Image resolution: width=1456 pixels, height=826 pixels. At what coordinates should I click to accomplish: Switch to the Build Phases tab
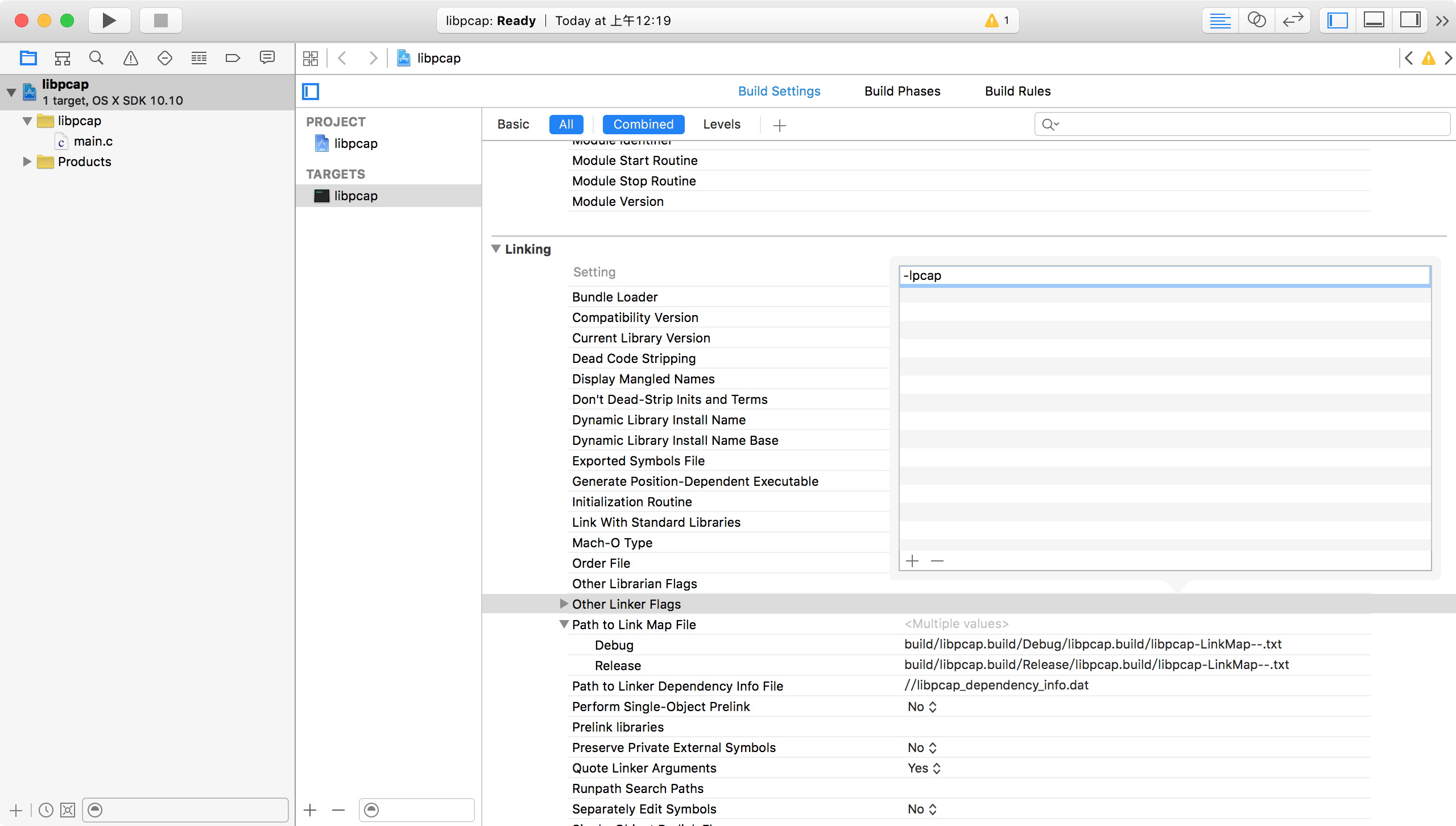click(902, 91)
